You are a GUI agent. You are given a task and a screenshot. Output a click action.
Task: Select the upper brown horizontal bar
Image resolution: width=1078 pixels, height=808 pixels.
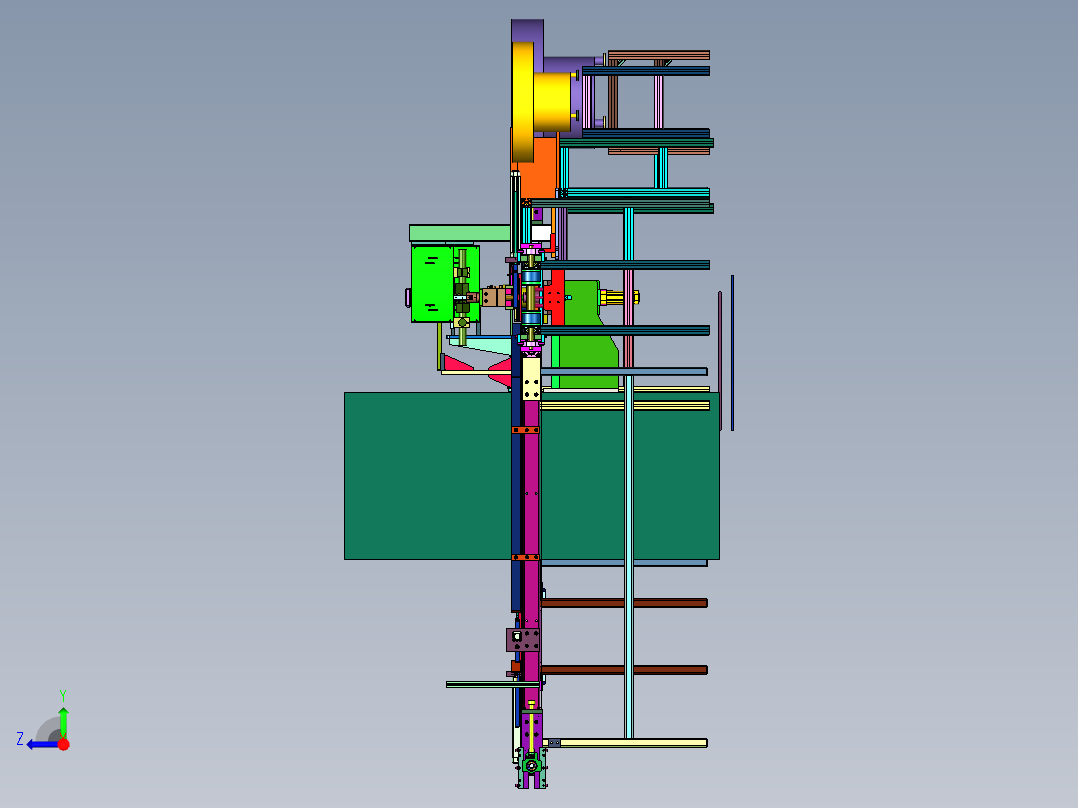pyautogui.click(x=624, y=603)
